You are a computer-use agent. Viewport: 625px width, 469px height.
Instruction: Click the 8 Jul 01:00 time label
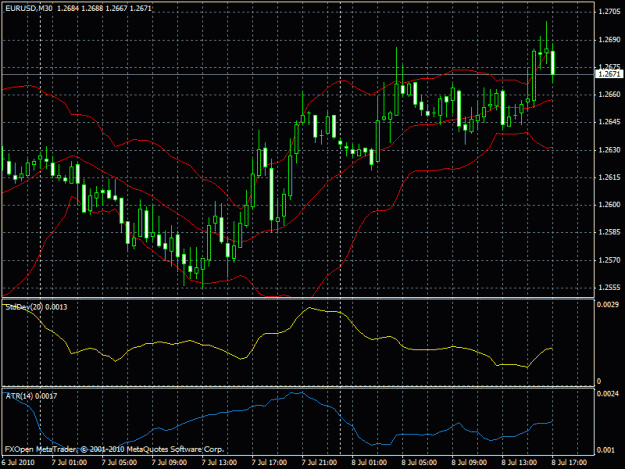pos(369,463)
